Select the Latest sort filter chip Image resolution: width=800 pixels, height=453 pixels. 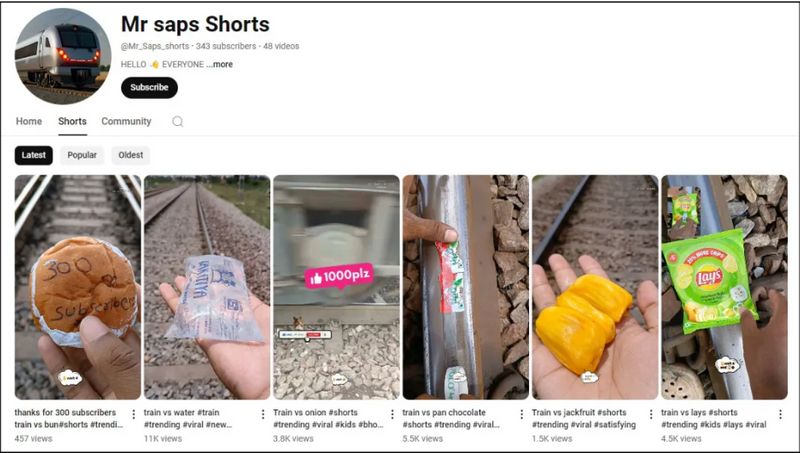point(34,155)
